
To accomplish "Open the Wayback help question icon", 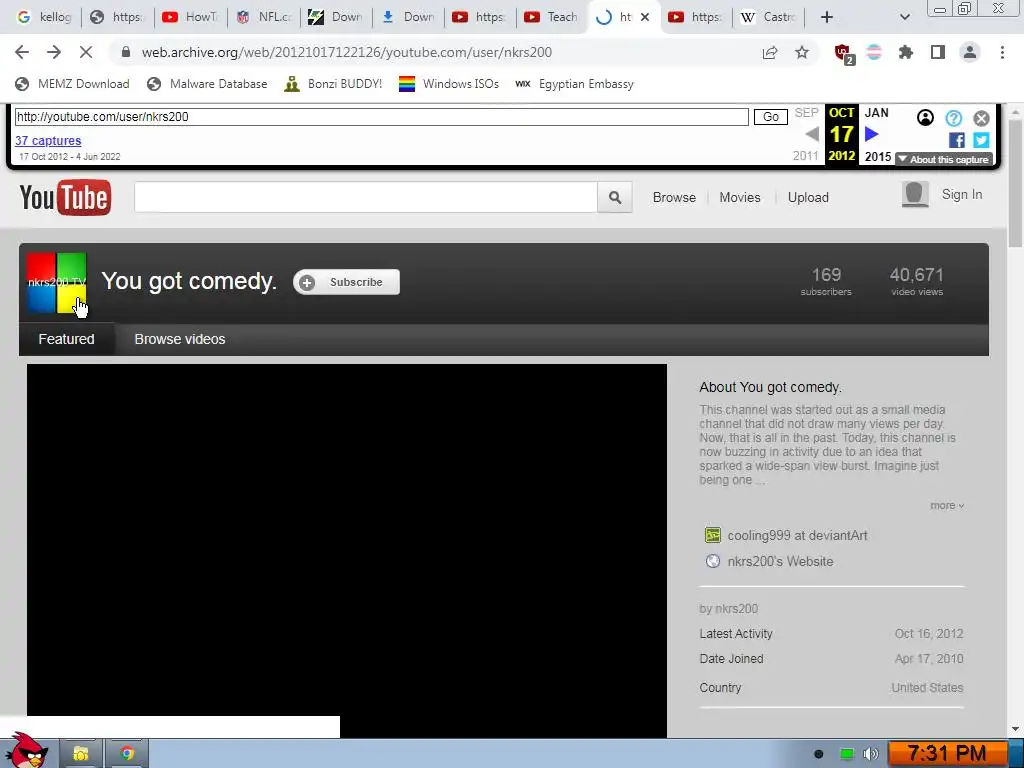I will [953, 118].
